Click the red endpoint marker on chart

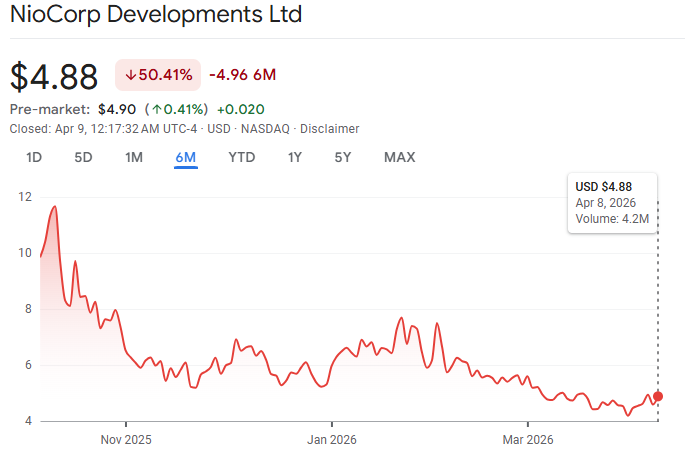[658, 397]
